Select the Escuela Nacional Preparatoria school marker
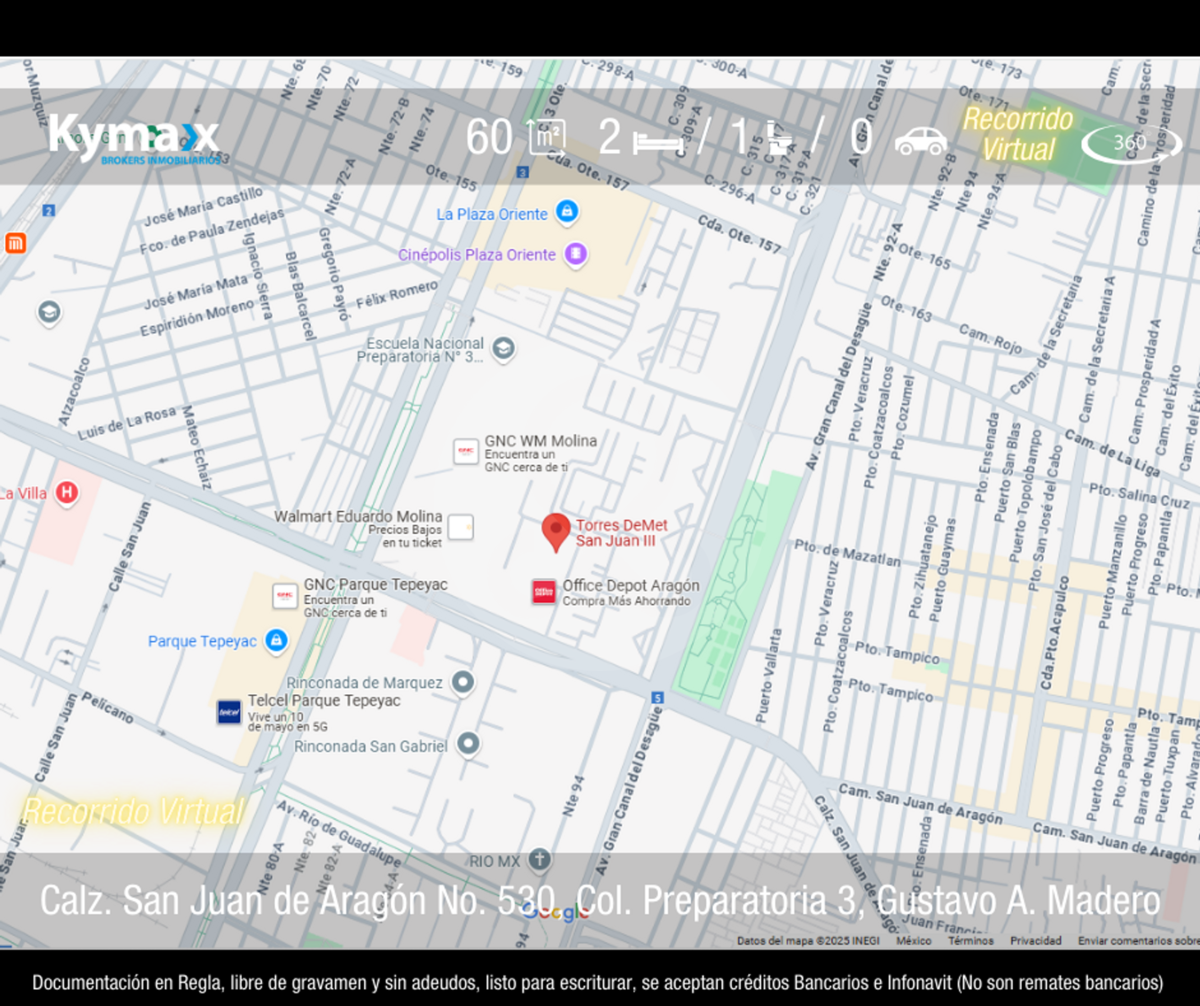This screenshot has height=1006, width=1200. pyautogui.click(x=505, y=349)
